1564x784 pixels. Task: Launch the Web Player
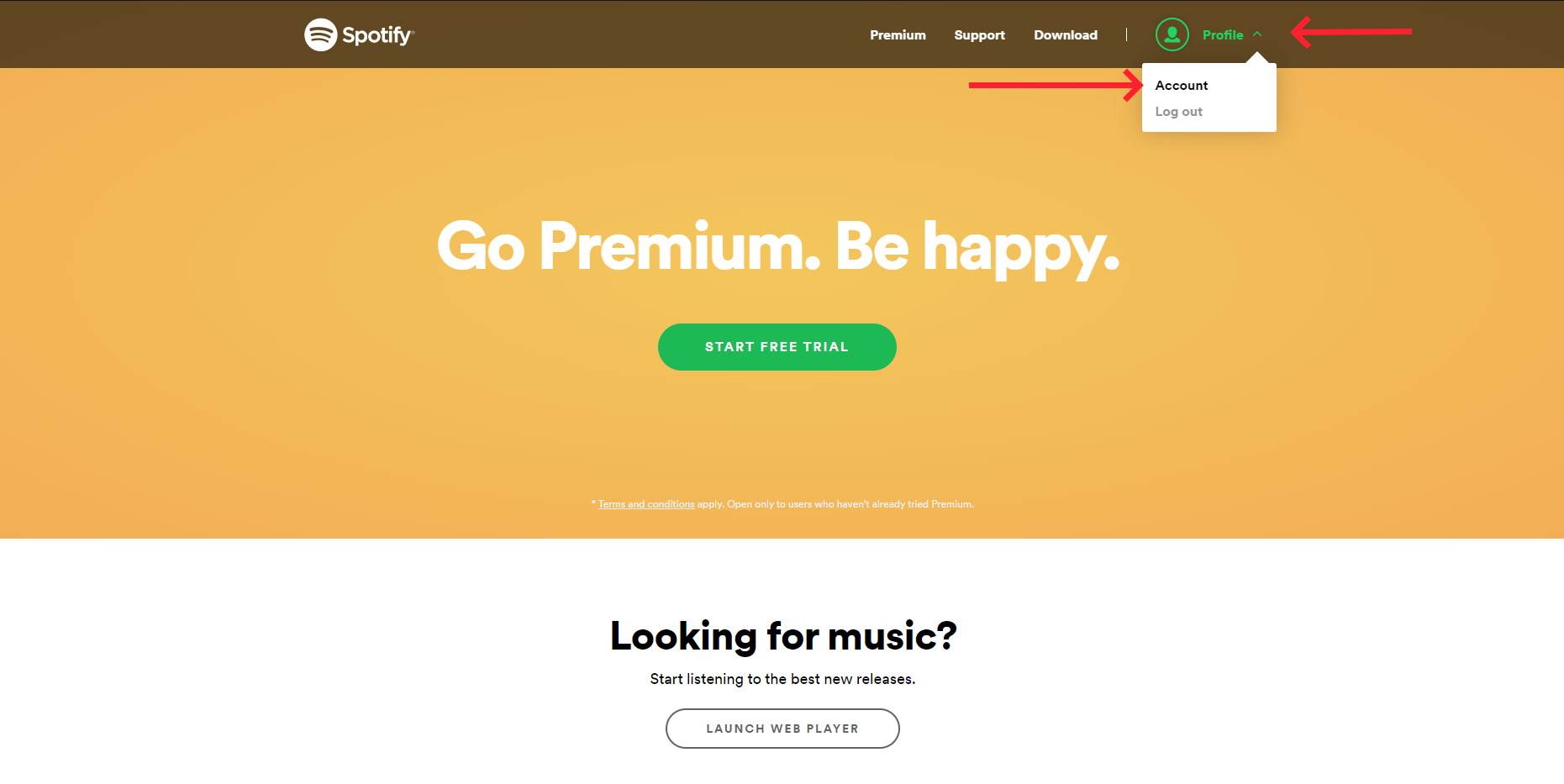(x=782, y=729)
